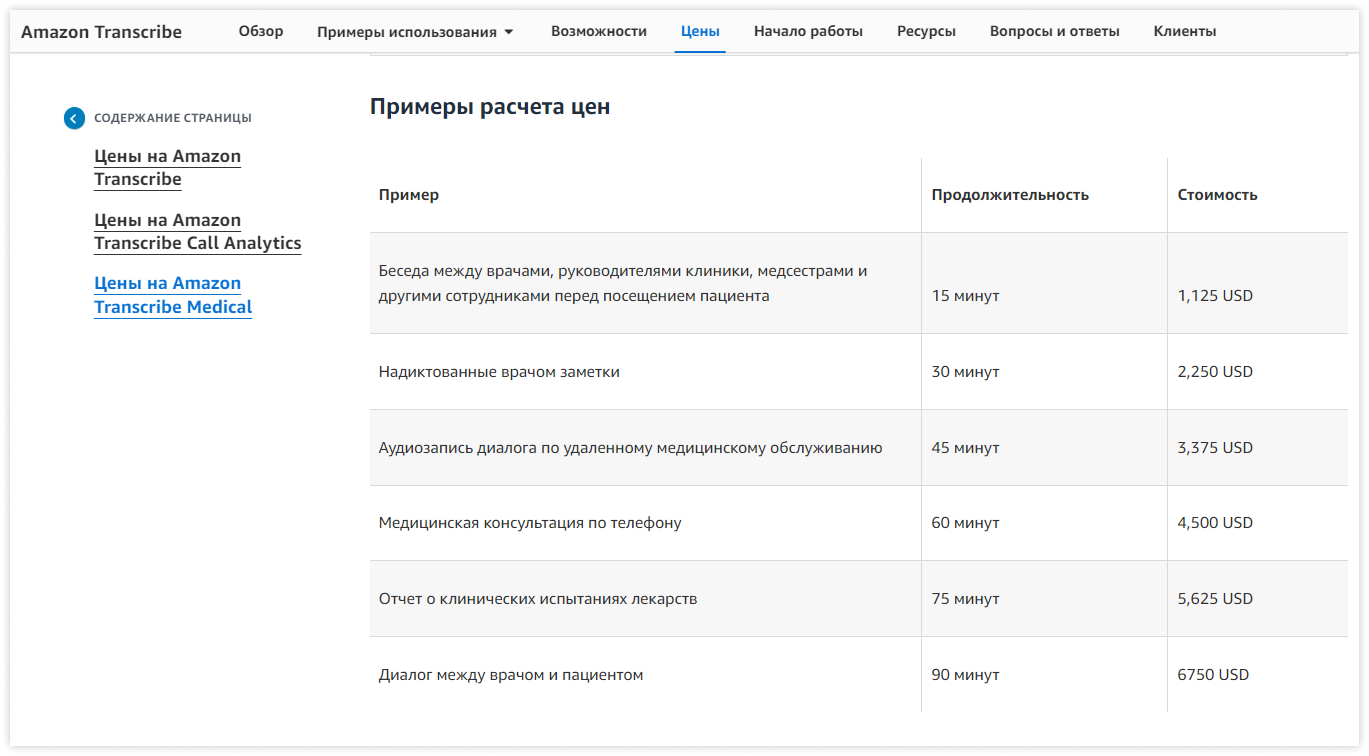Click the 90 минут duration cell

pos(1044,675)
